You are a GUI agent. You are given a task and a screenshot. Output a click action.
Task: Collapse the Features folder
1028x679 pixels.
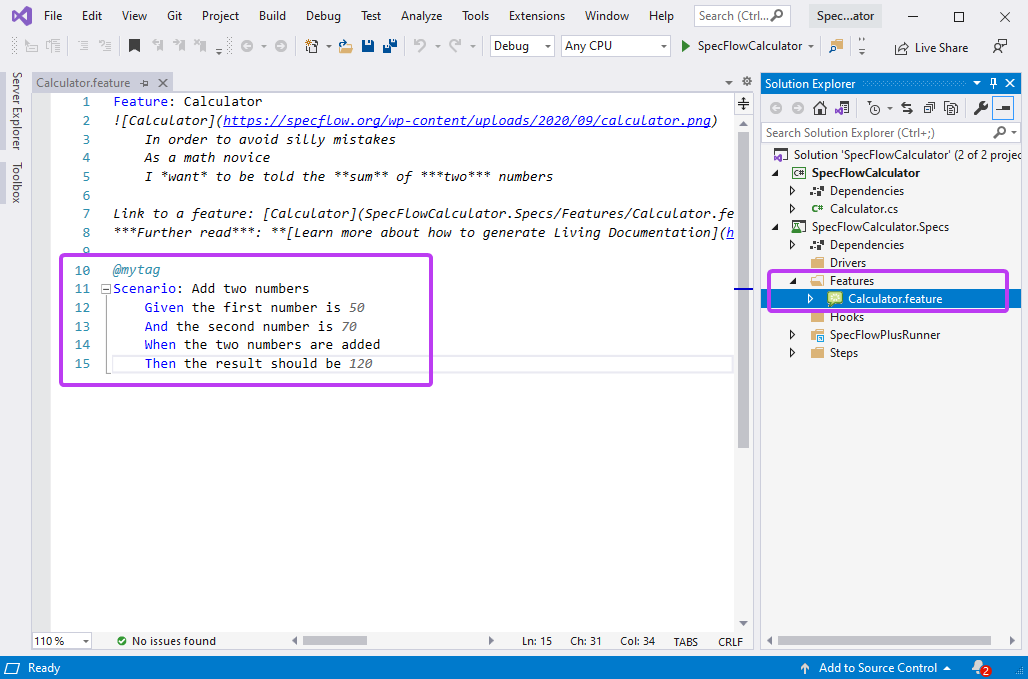click(793, 281)
